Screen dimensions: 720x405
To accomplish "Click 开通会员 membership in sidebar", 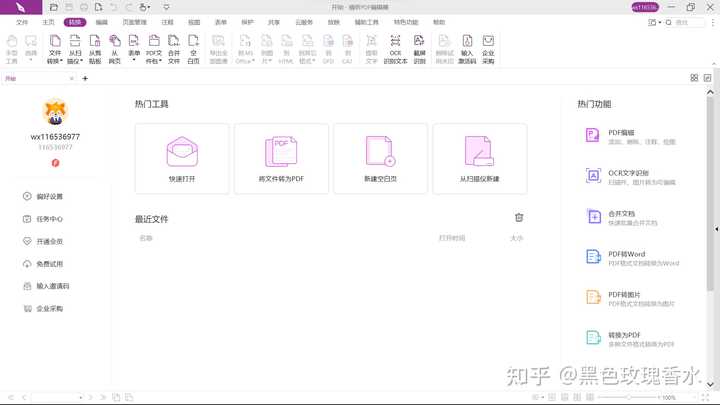I will (x=43, y=242).
